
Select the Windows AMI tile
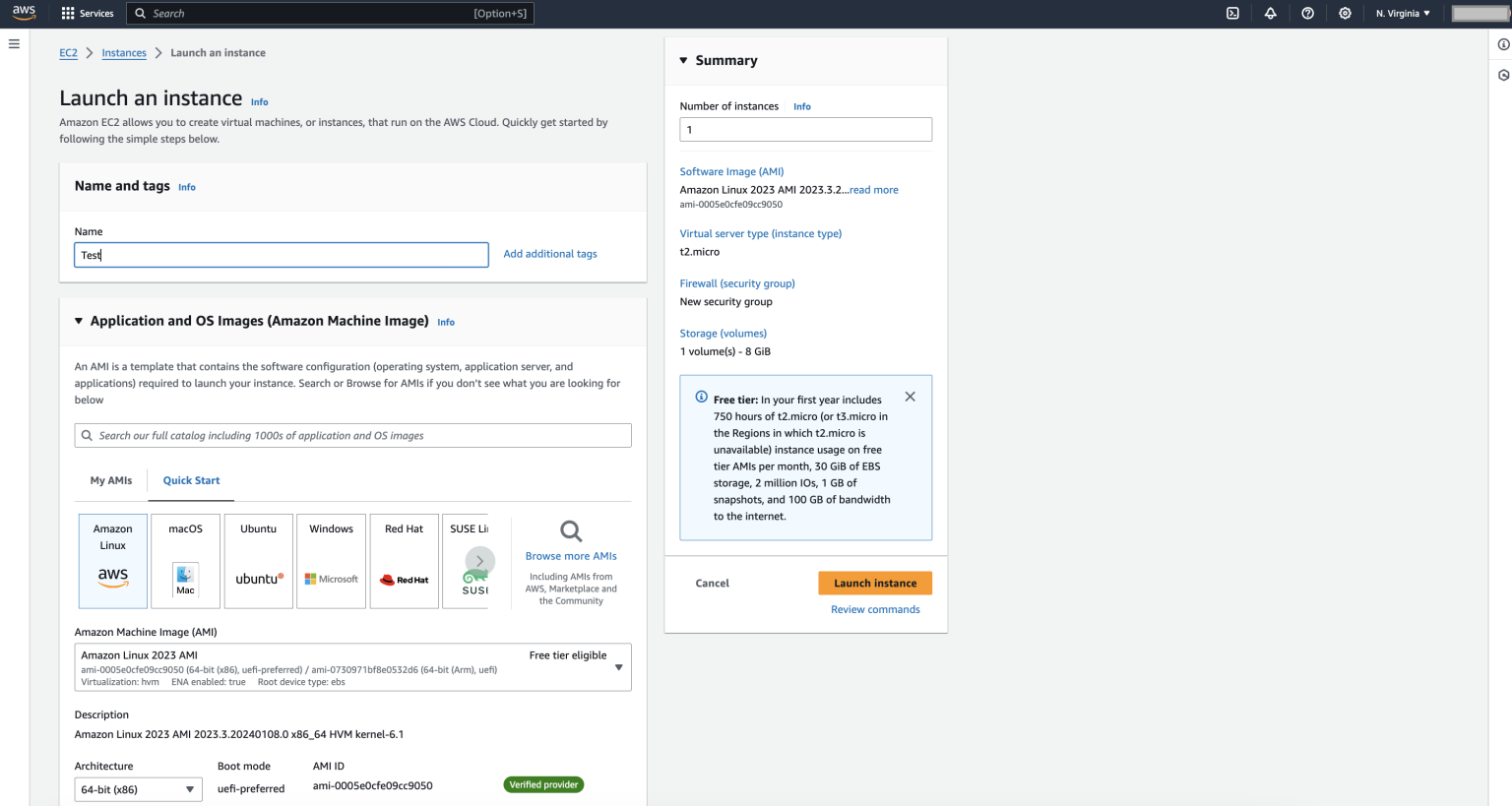(x=331, y=561)
